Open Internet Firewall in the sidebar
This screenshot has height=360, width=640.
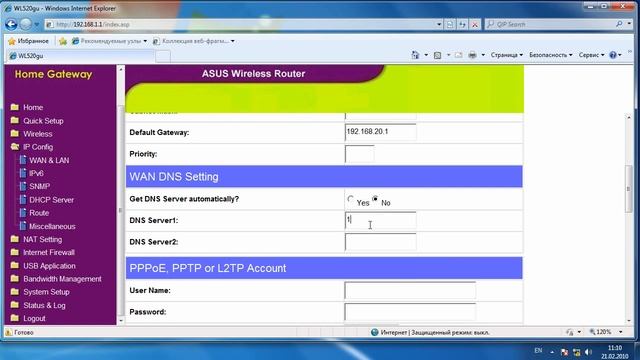click(x=49, y=253)
